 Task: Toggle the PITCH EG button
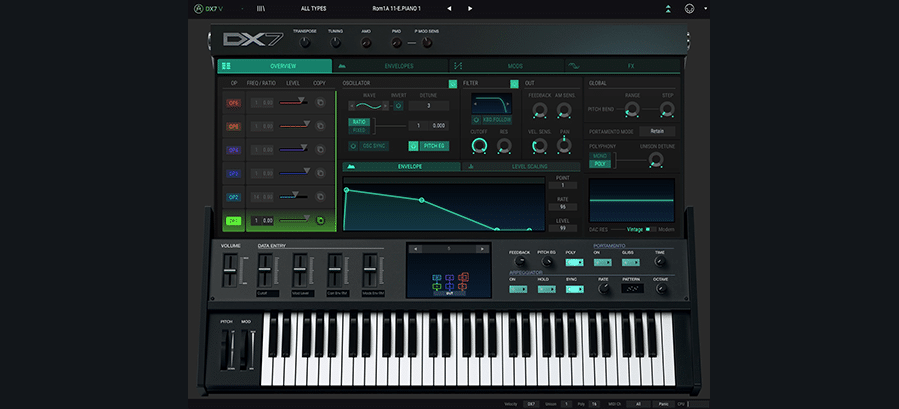click(x=429, y=146)
